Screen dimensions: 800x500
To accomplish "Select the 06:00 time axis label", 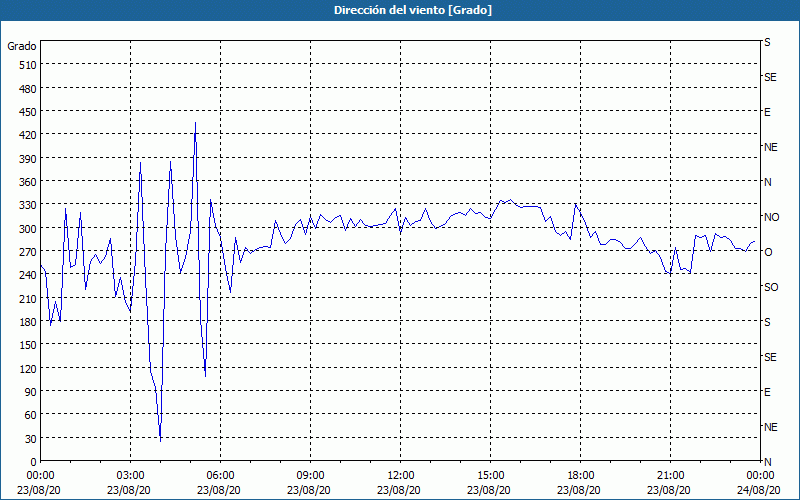I will (x=220, y=476).
